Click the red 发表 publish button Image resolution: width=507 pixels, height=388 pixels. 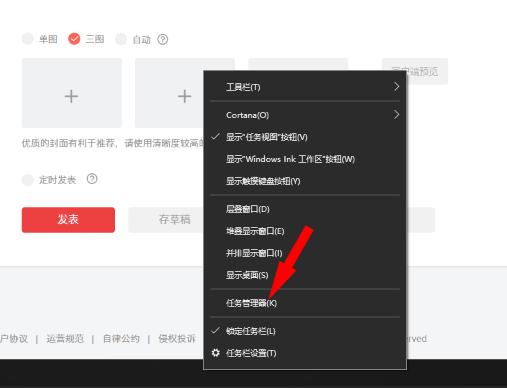(68, 220)
